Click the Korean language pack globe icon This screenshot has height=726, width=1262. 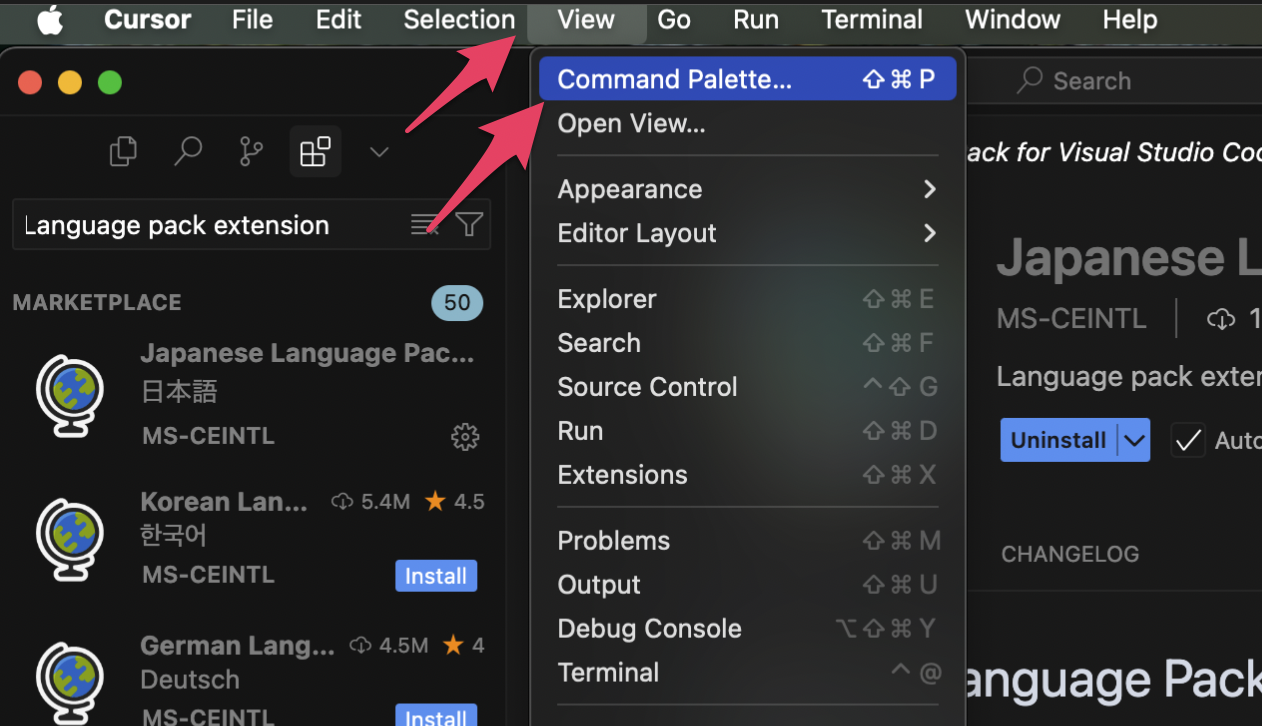point(70,540)
